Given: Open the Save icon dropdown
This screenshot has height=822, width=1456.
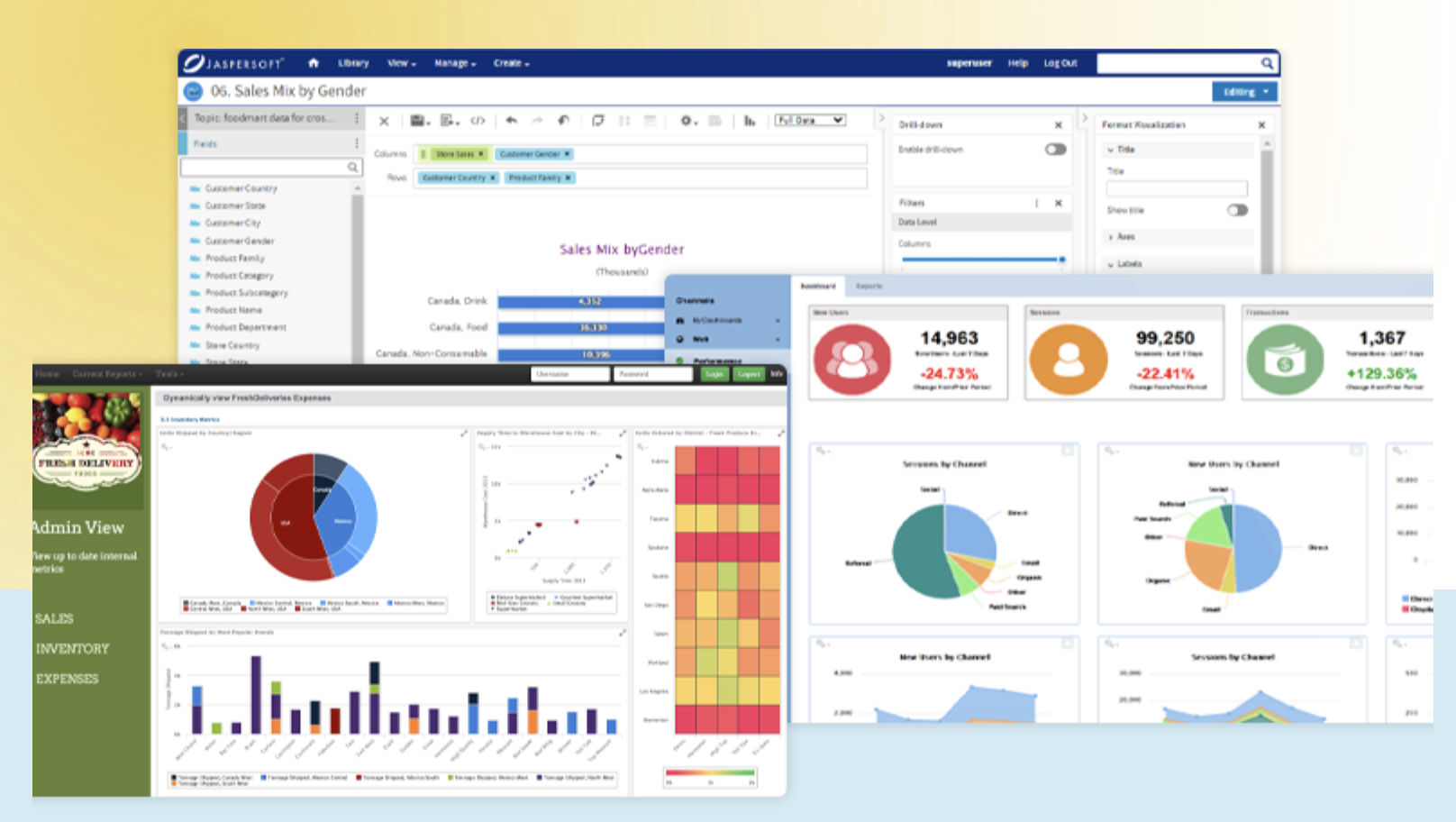Looking at the screenshot, I should point(419,121).
